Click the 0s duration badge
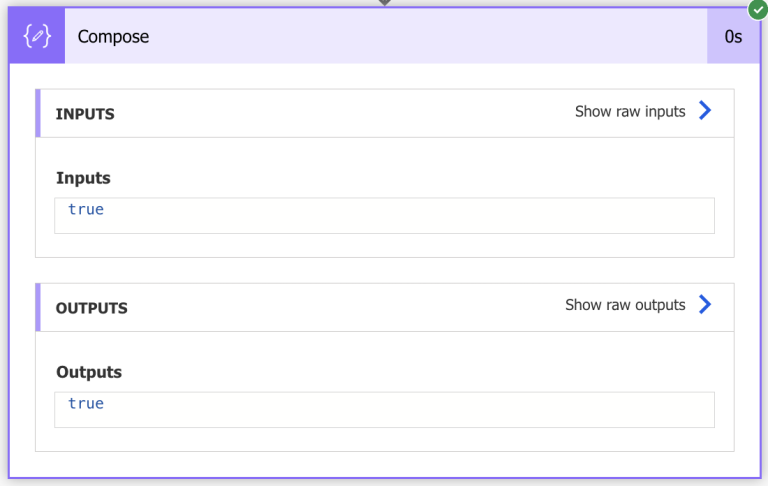The height and width of the screenshot is (486, 768). tap(733, 37)
